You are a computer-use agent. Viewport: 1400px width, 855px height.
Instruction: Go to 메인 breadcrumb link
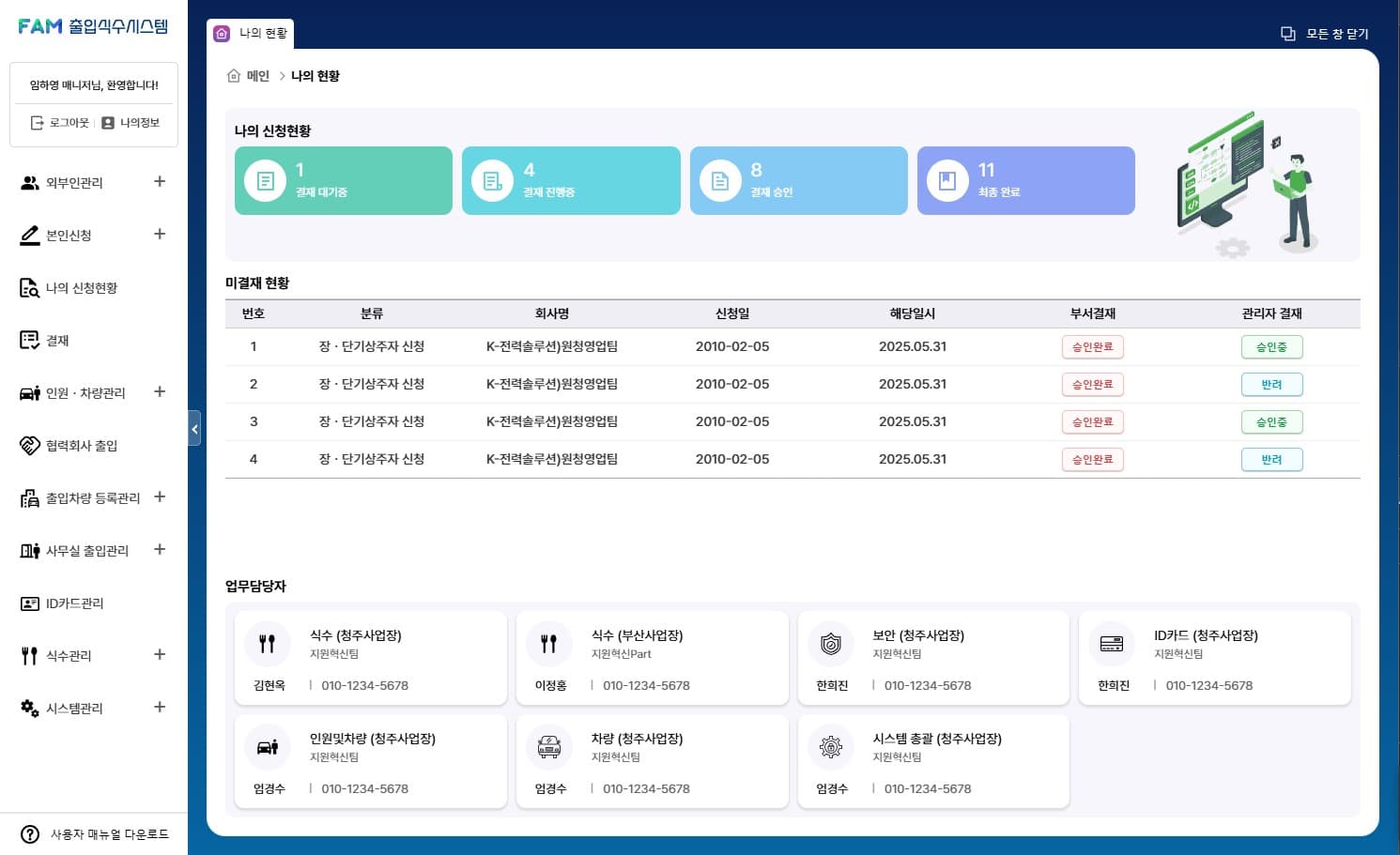click(258, 76)
